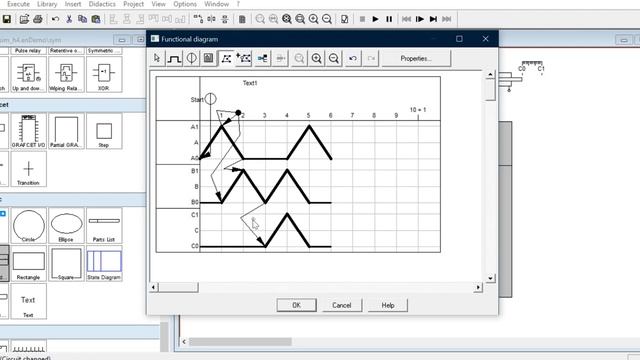Click the single step simulation button
The height and width of the screenshot is (360, 640).
pyautogui.click(x=420, y=19)
